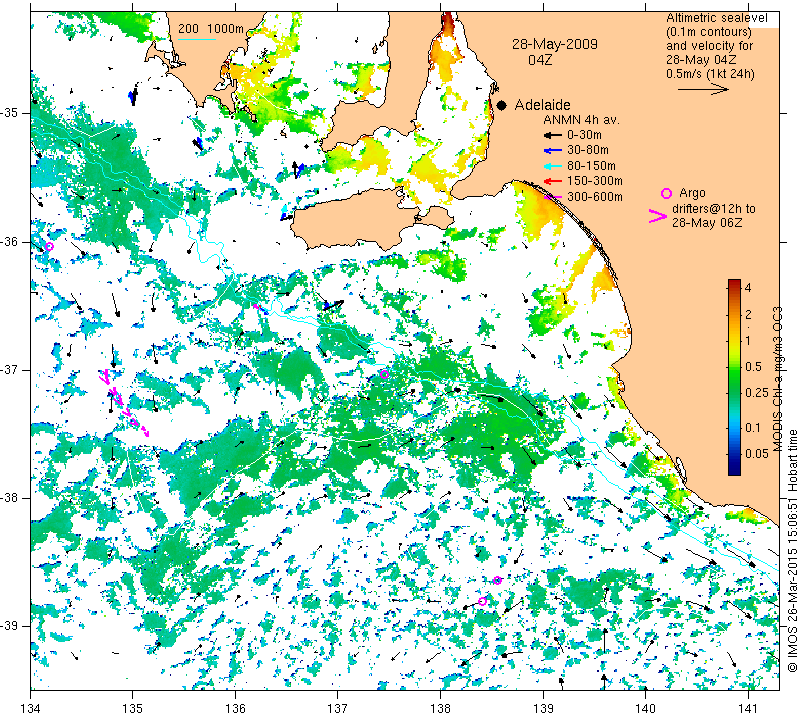
Task: Click the IMOS copyright timestamp text
Action: (x=792, y=550)
